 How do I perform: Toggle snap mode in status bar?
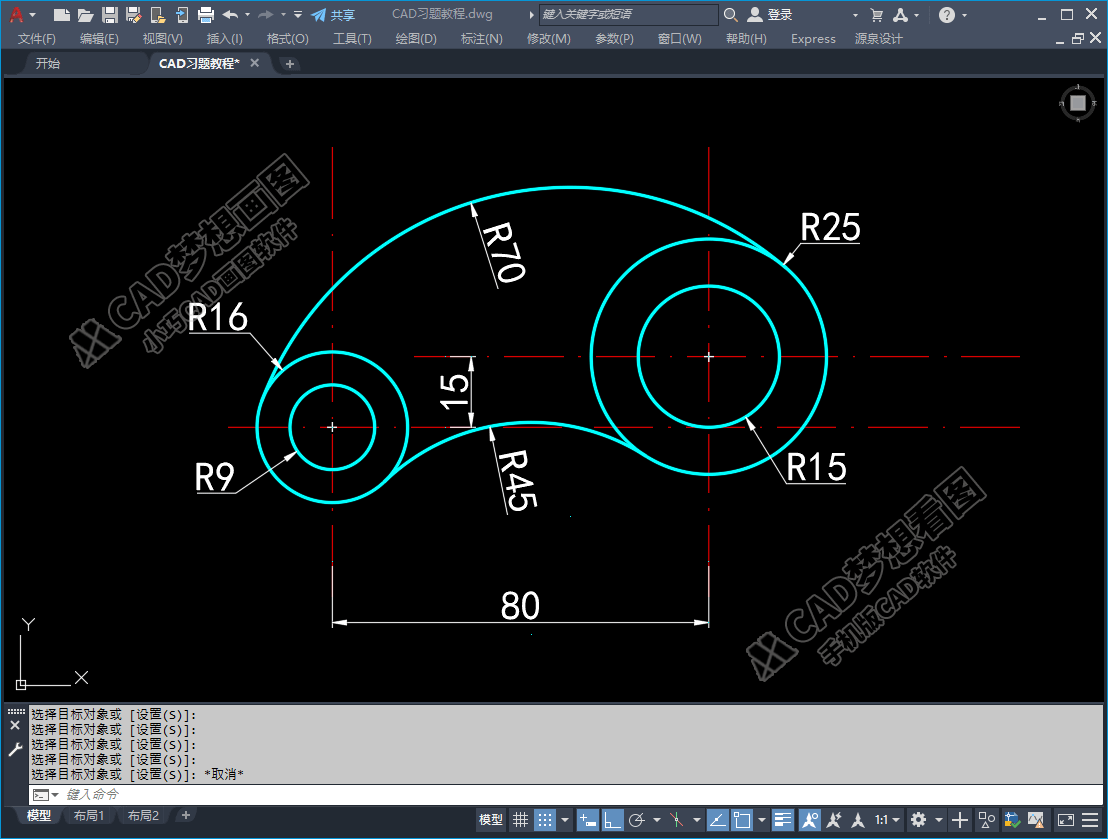tap(545, 820)
